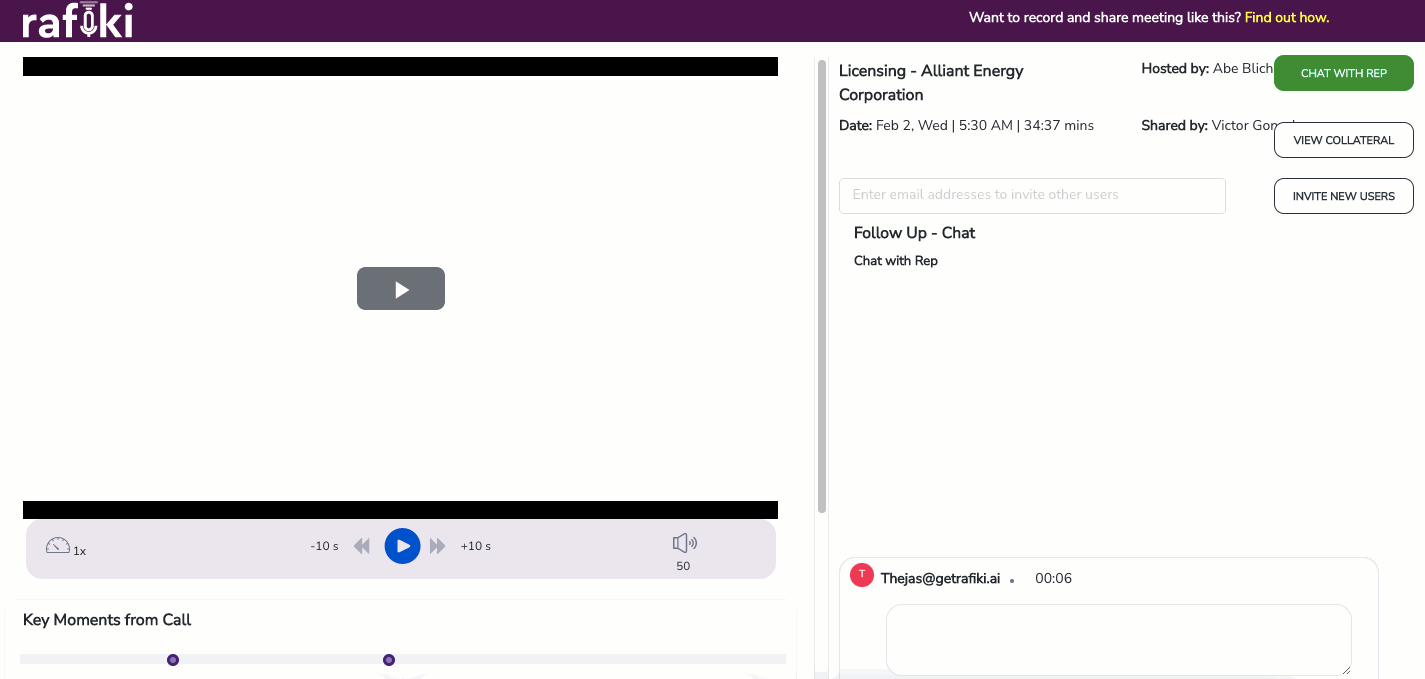The width and height of the screenshot is (1425, 679).
Task: Rewind using the double-left arrow icon
Action: pos(362,546)
